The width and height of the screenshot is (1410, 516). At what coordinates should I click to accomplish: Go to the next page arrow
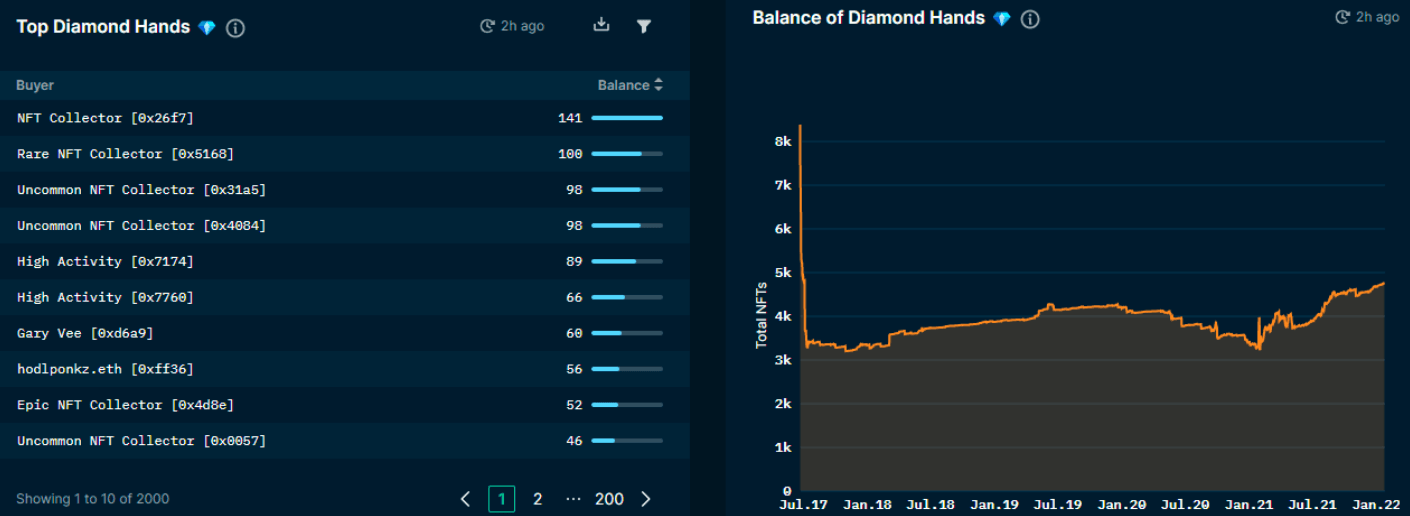click(646, 498)
